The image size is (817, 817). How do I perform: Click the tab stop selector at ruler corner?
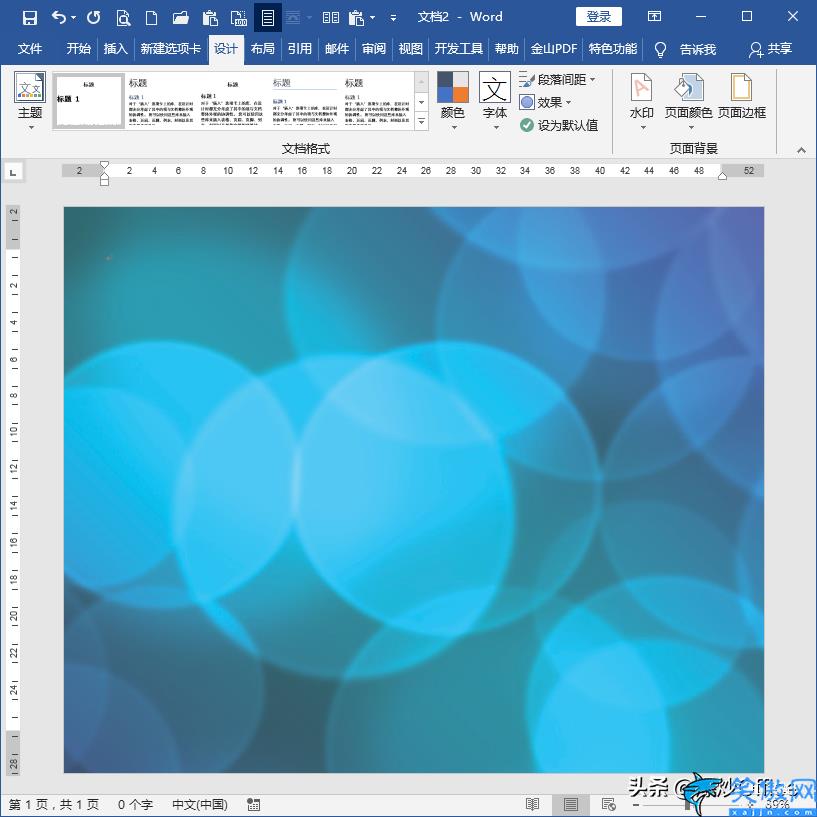[13, 172]
